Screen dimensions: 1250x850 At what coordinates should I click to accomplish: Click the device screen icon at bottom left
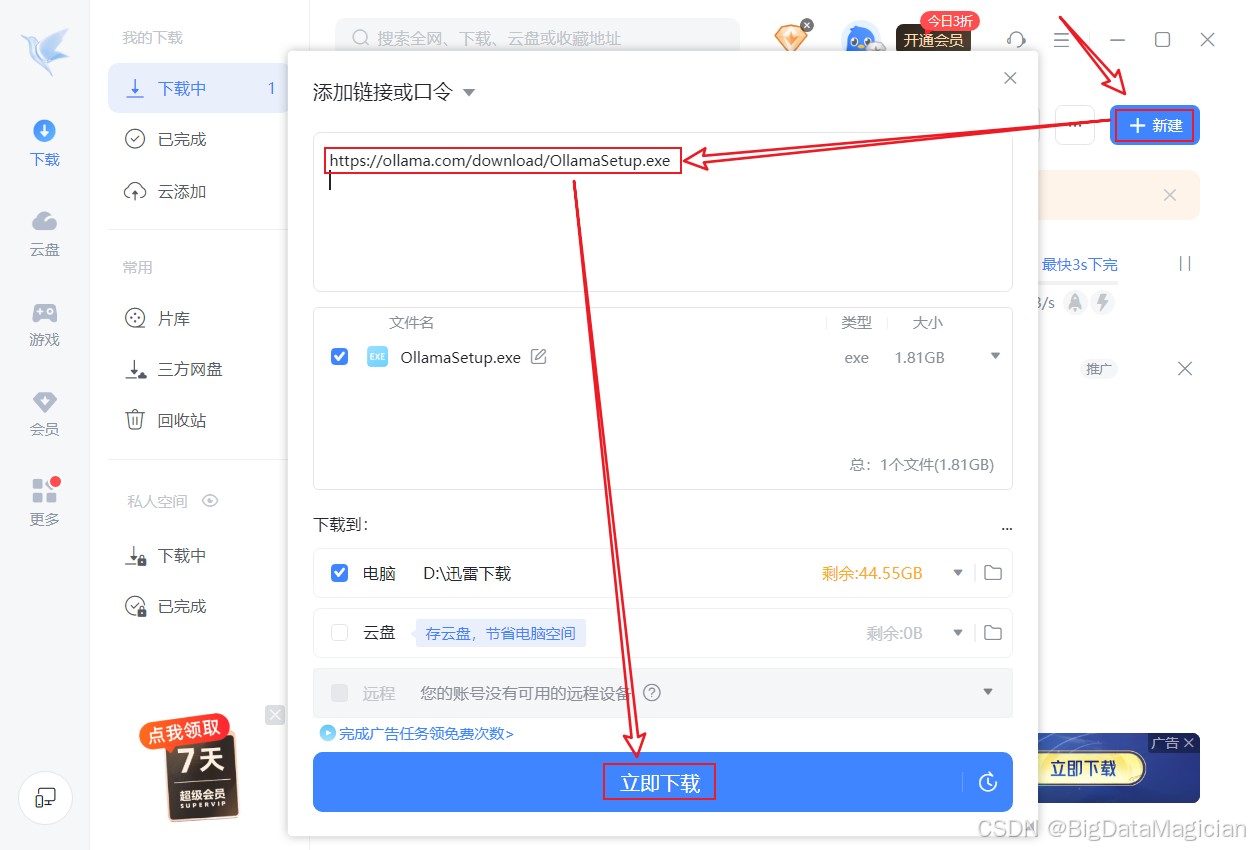[45, 798]
